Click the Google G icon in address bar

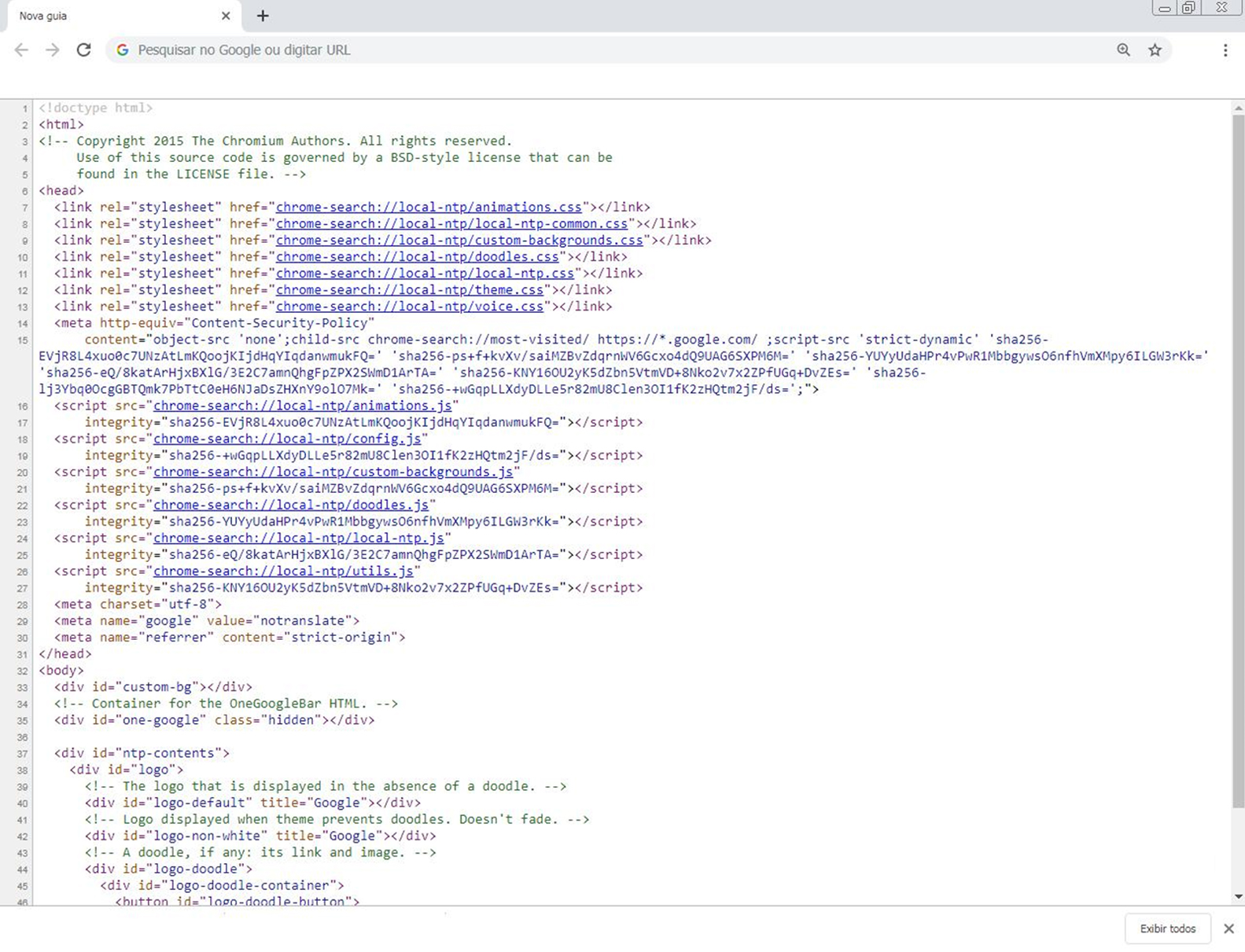(x=122, y=50)
